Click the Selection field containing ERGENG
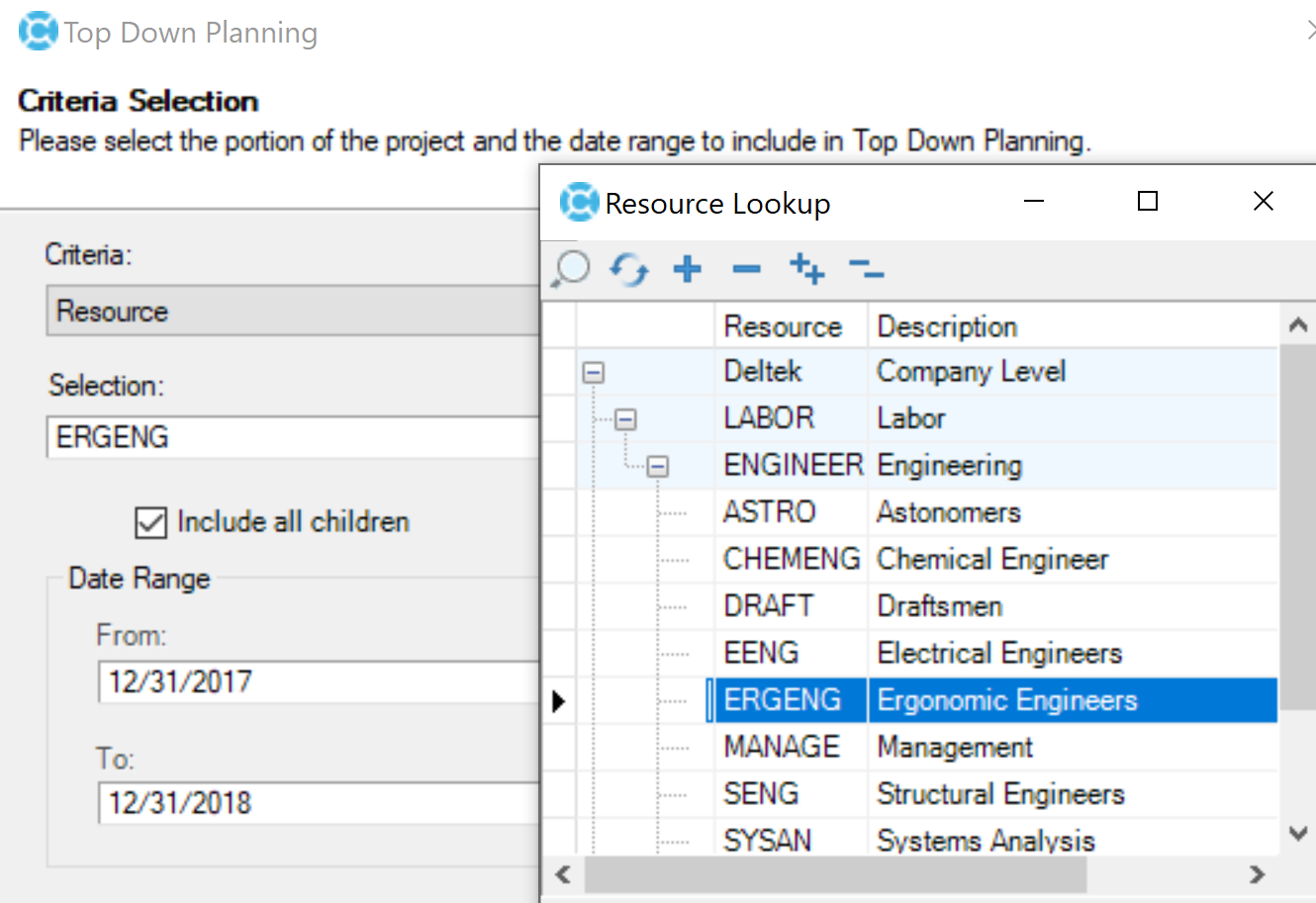1316x903 pixels. [x=293, y=437]
